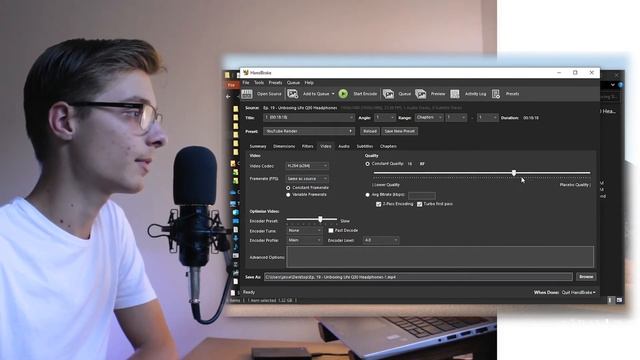The image size is (640, 360).
Task: Open the Queue using its toolbar icon
Action: click(388, 94)
